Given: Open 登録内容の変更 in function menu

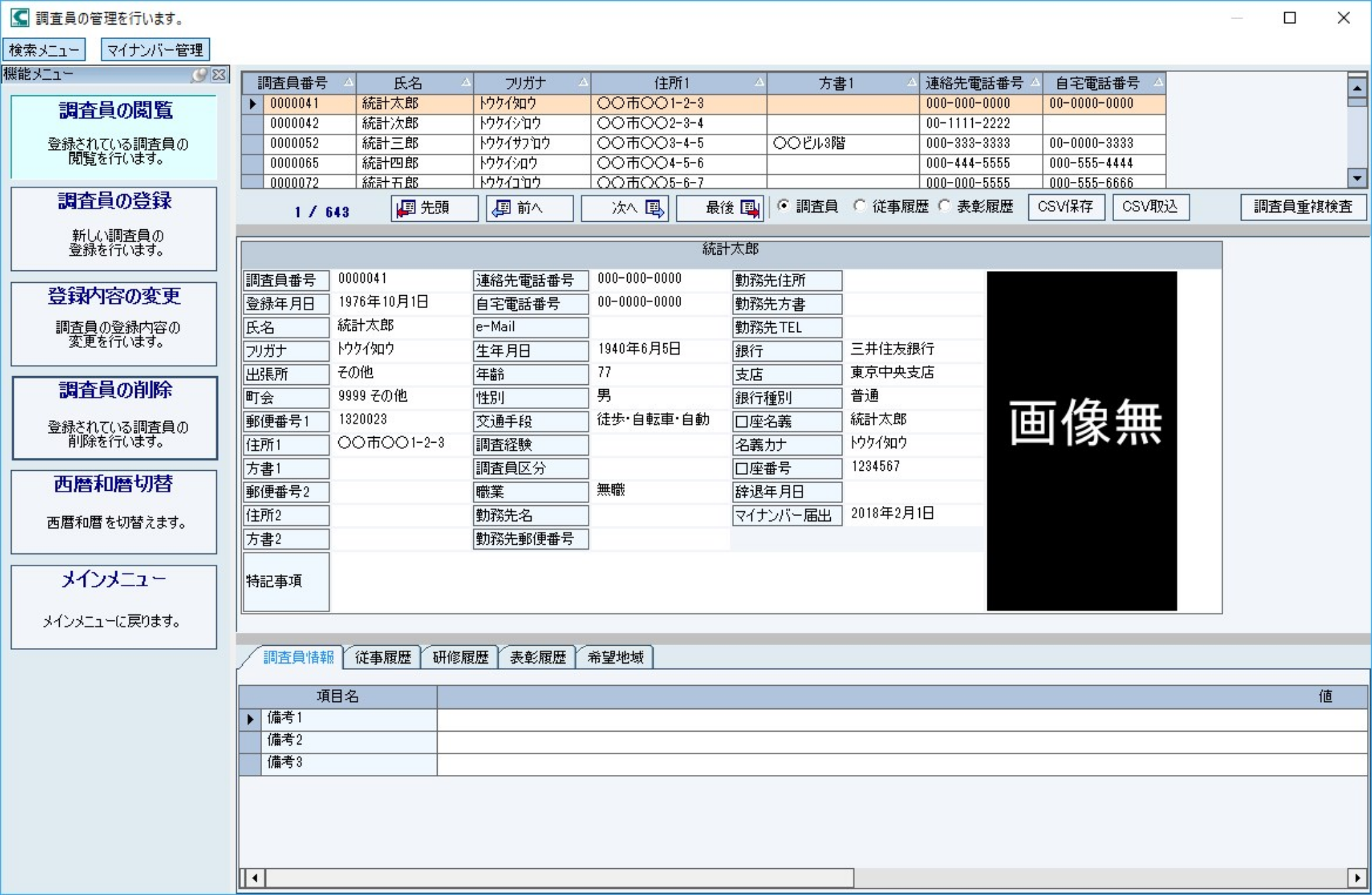Looking at the screenshot, I should (114, 324).
